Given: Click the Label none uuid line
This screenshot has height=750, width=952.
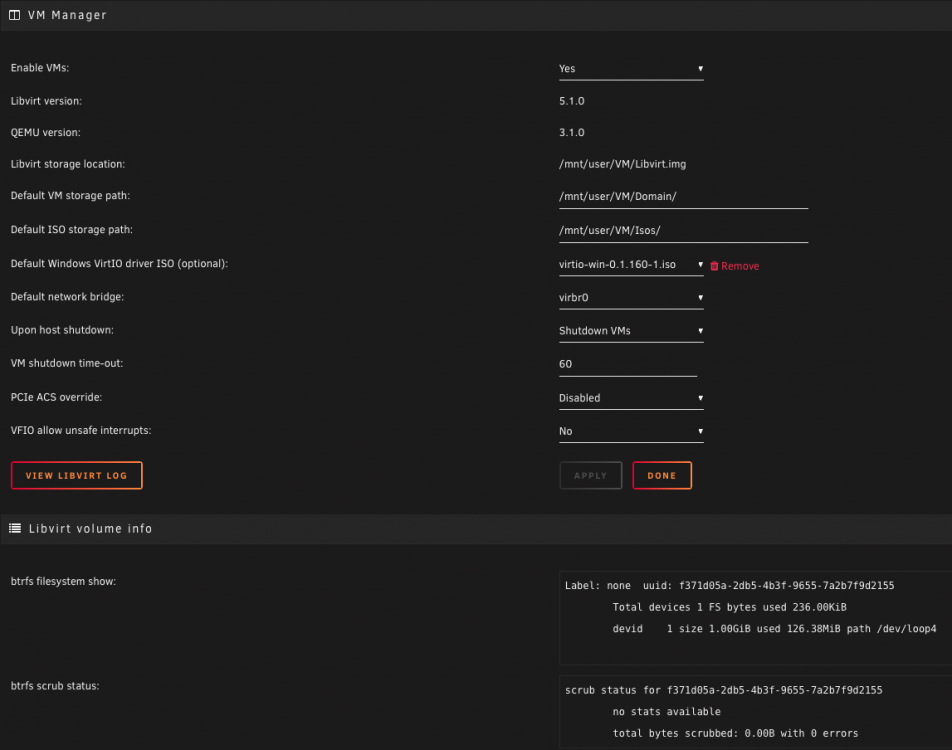Looking at the screenshot, I should (729, 585).
